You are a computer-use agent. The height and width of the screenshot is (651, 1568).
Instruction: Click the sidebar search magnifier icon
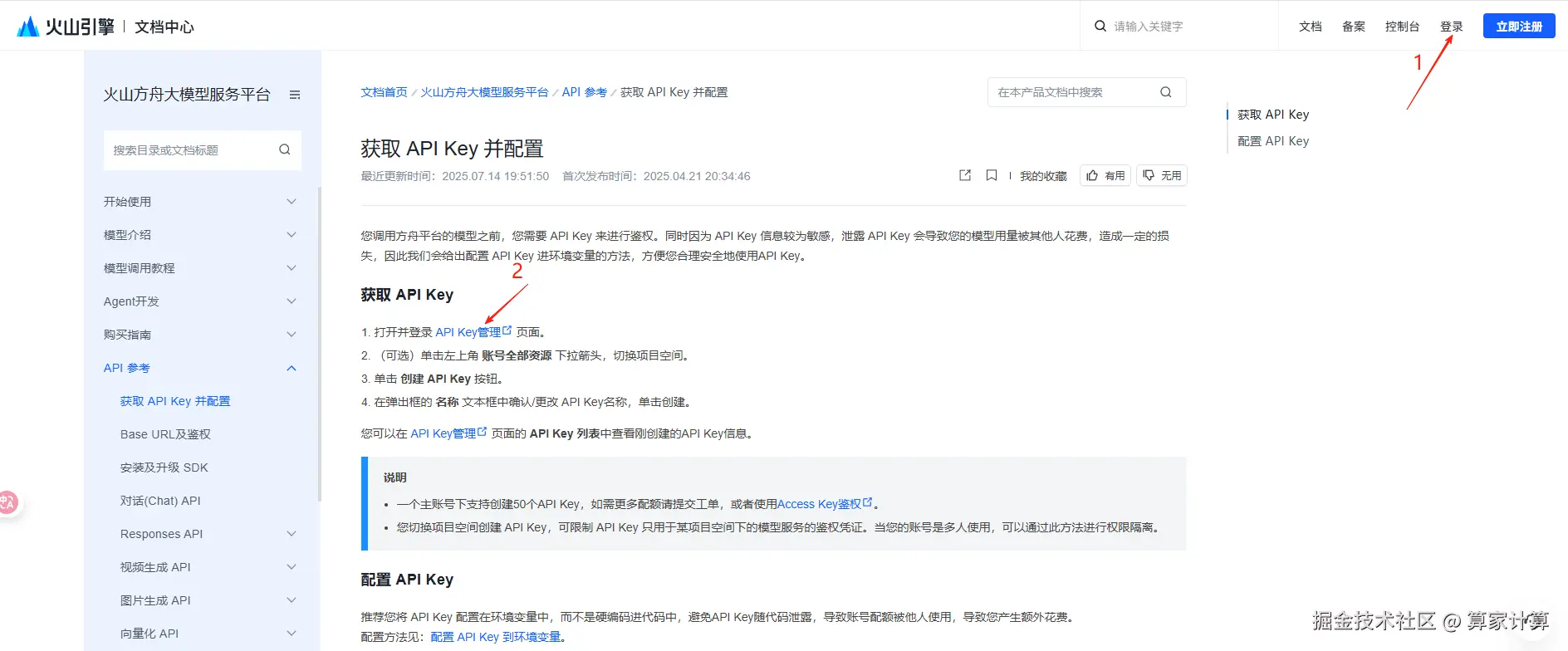coord(285,149)
